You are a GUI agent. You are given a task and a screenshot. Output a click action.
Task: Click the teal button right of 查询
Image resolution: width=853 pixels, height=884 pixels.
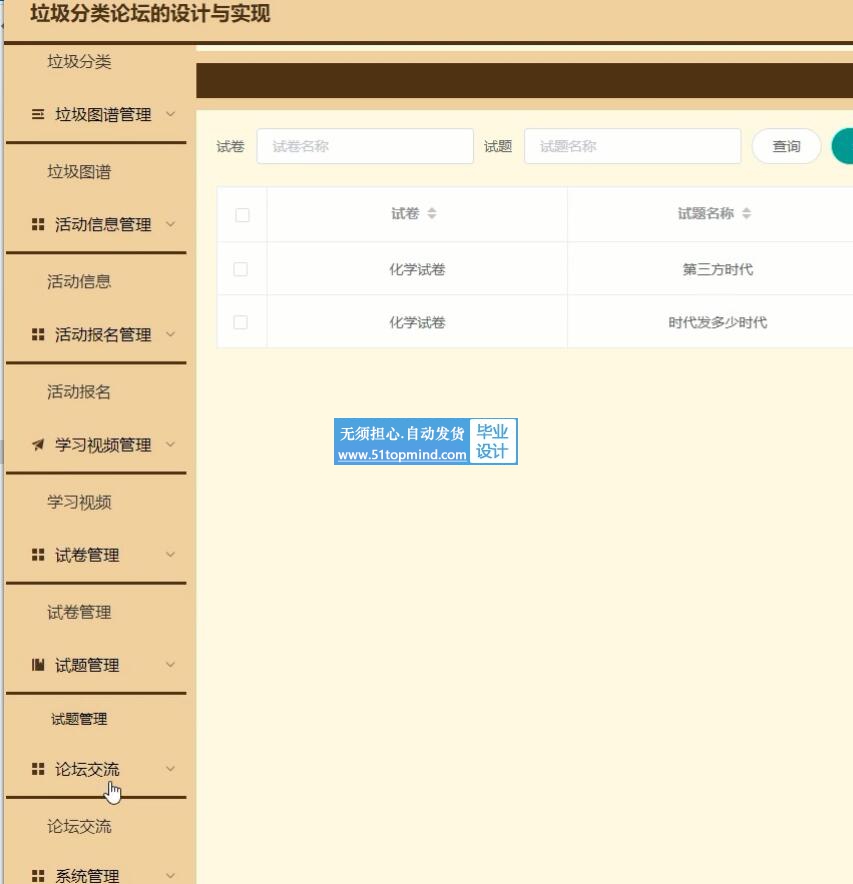click(843, 146)
